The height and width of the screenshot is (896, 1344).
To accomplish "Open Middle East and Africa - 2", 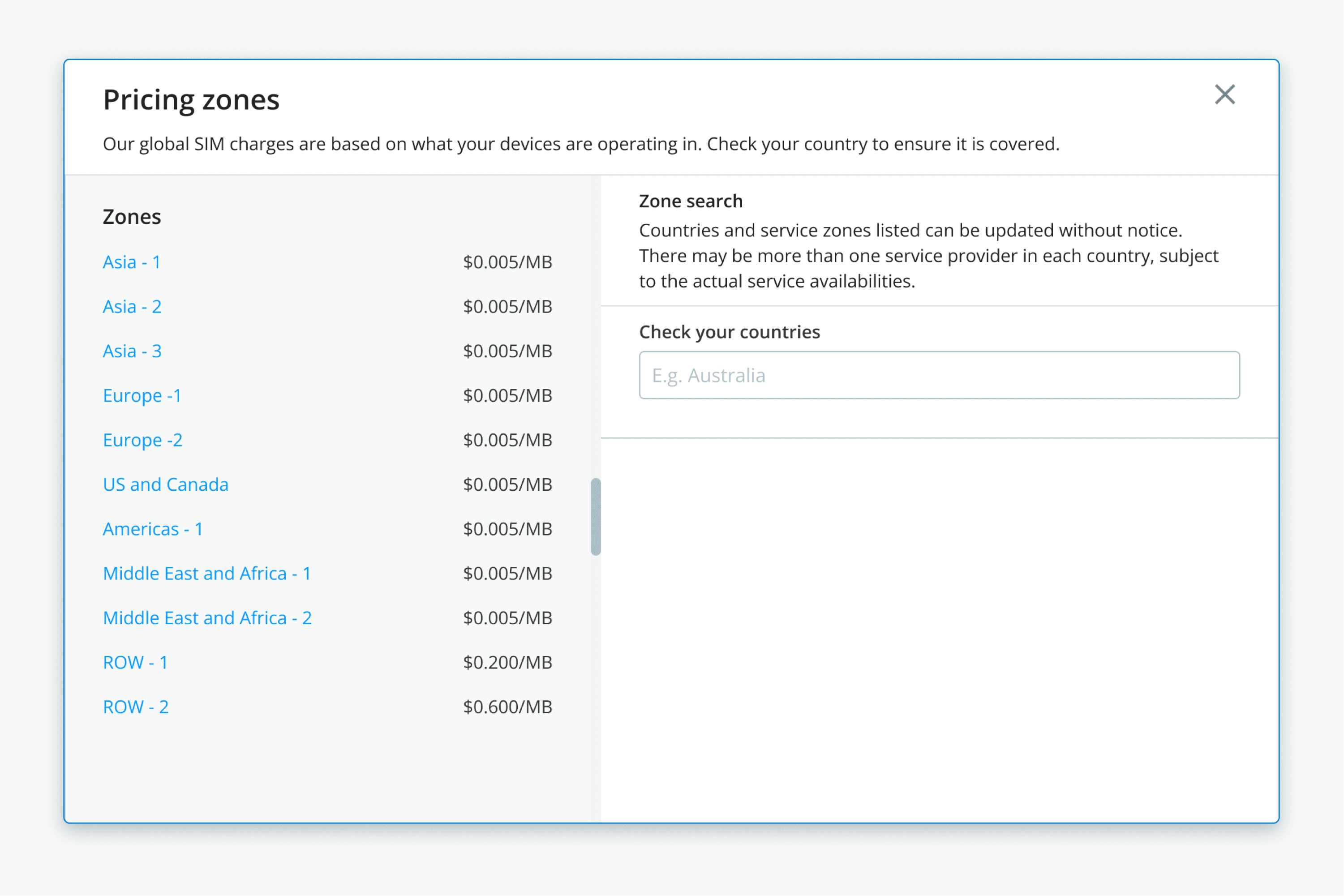I will [207, 618].
